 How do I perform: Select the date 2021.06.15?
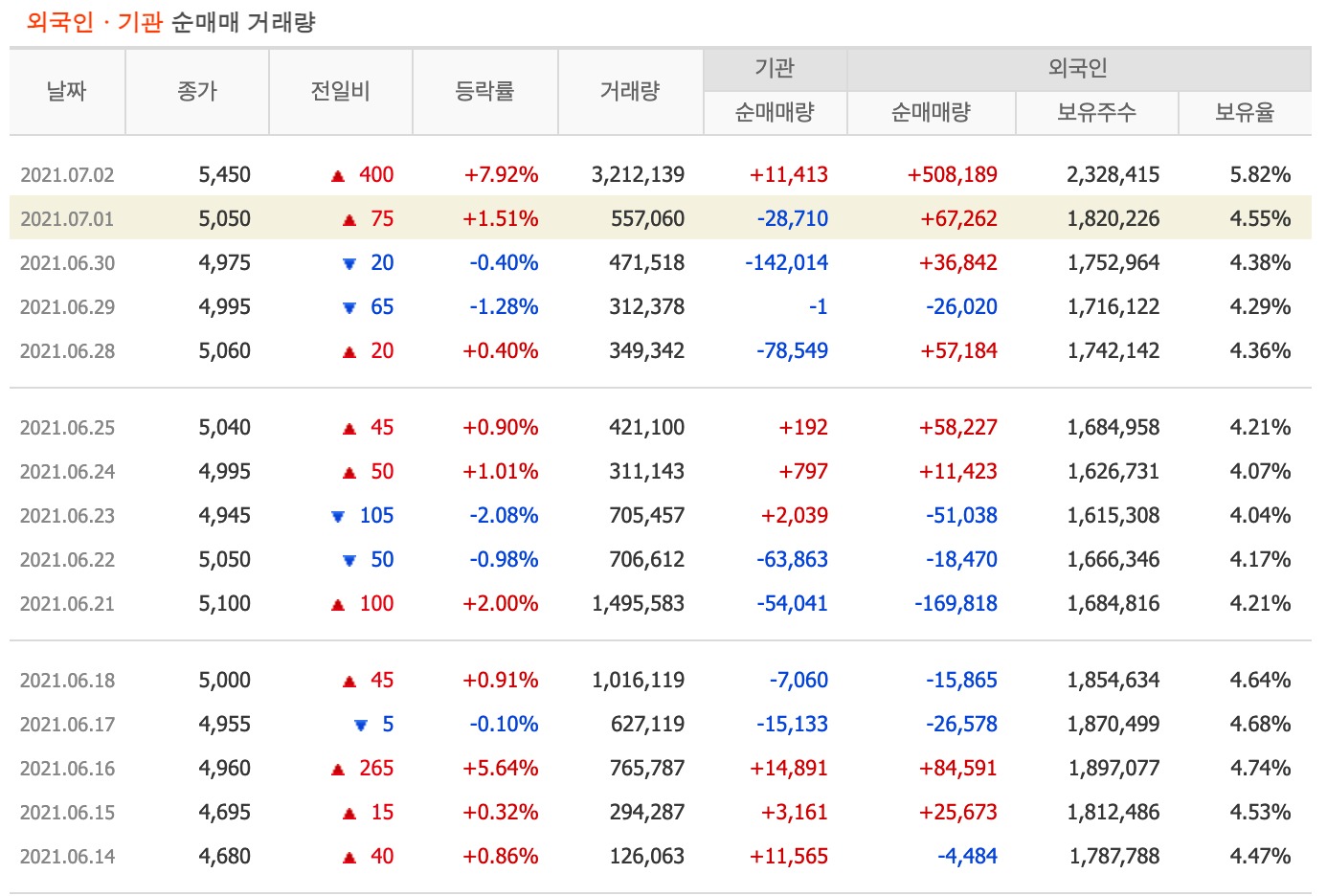[67, 813]
